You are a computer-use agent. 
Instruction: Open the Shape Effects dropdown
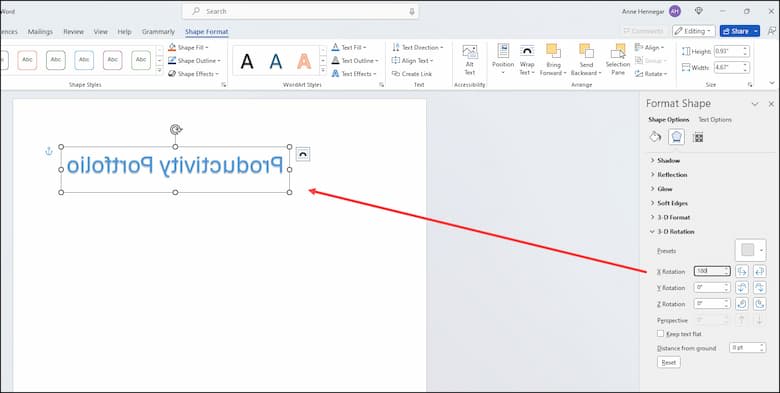[x=193, y=74]
